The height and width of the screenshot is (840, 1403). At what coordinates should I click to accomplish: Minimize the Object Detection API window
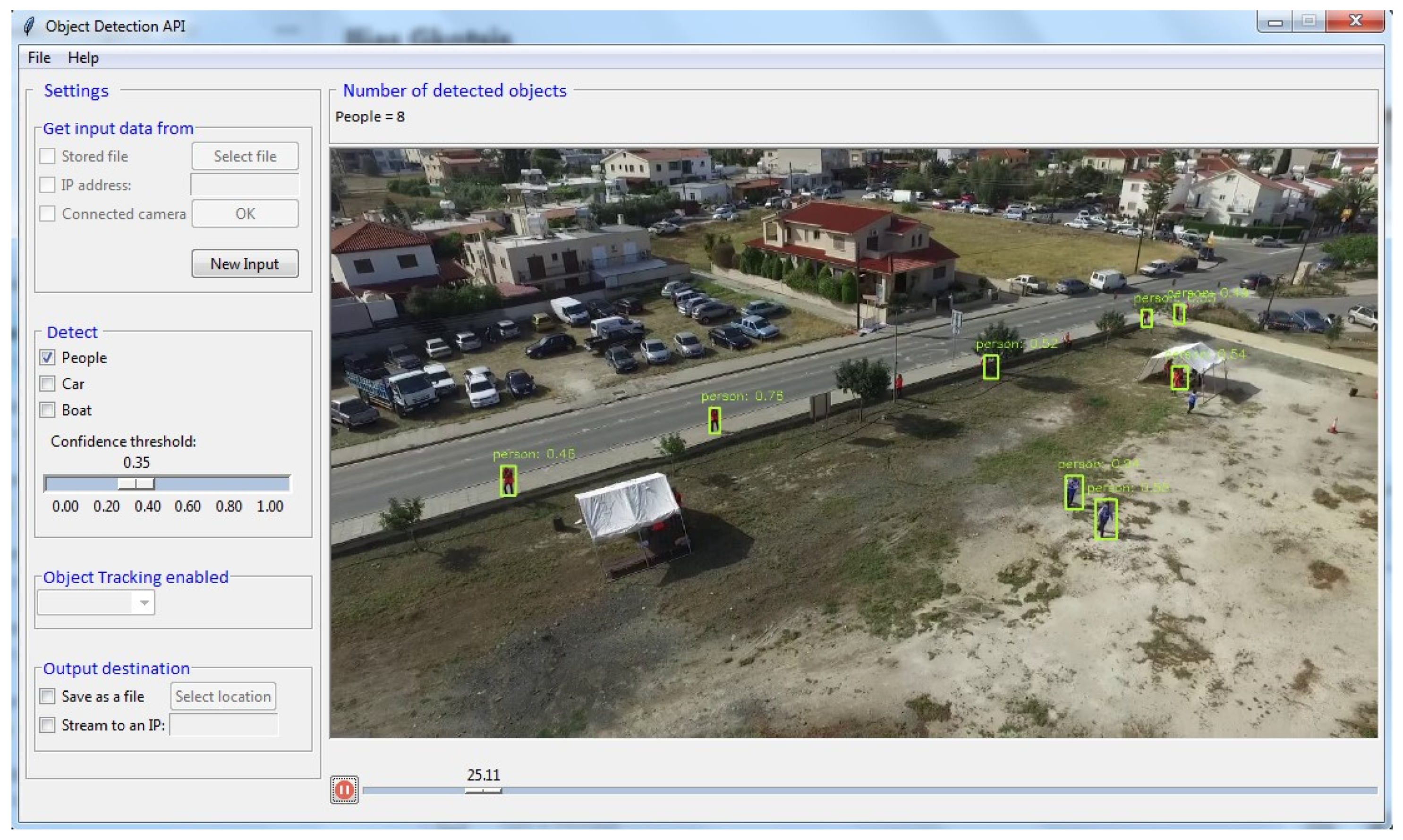click(1275, 22)
